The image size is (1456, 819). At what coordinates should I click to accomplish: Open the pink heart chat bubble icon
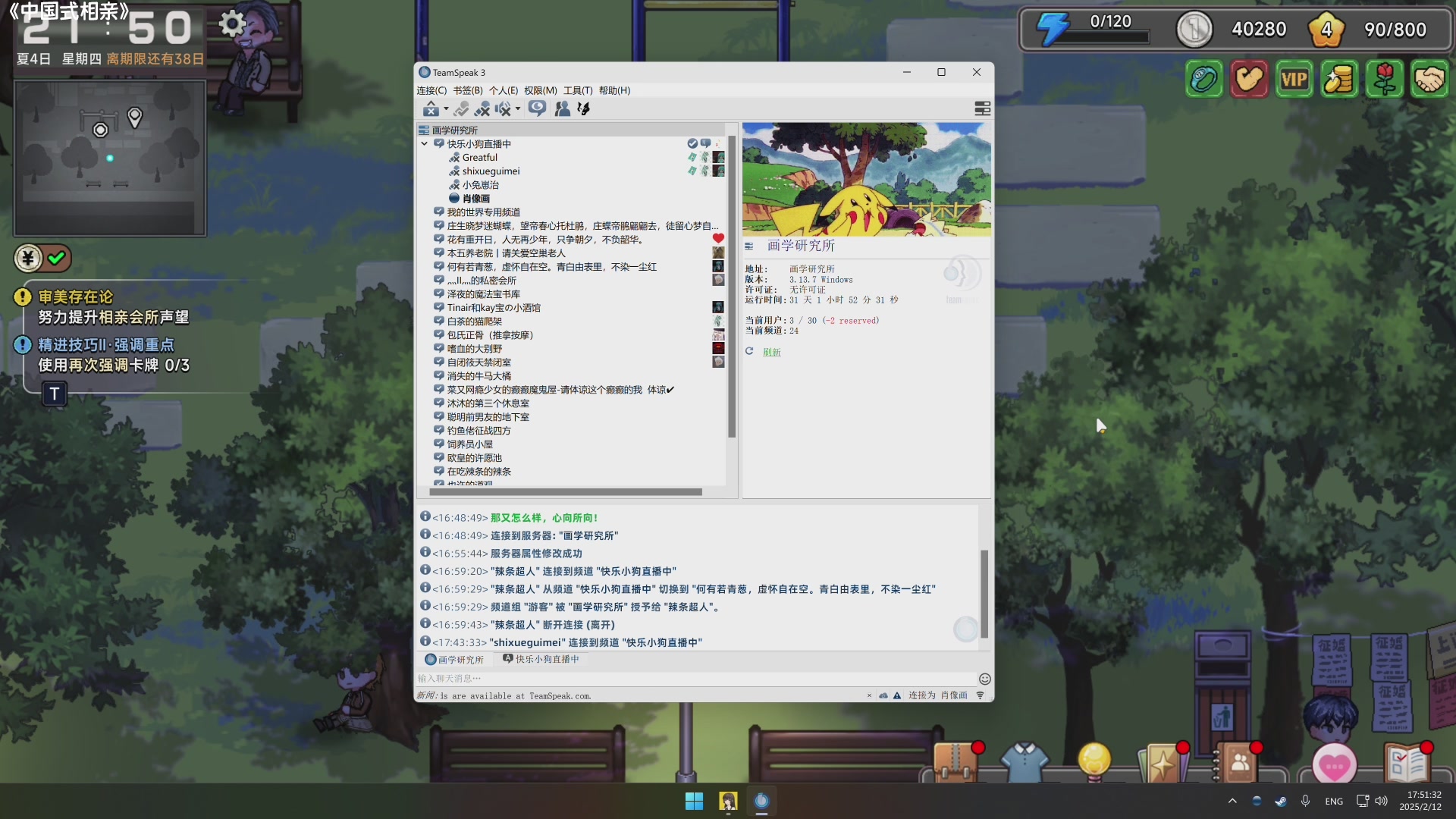click(1334, 764)
